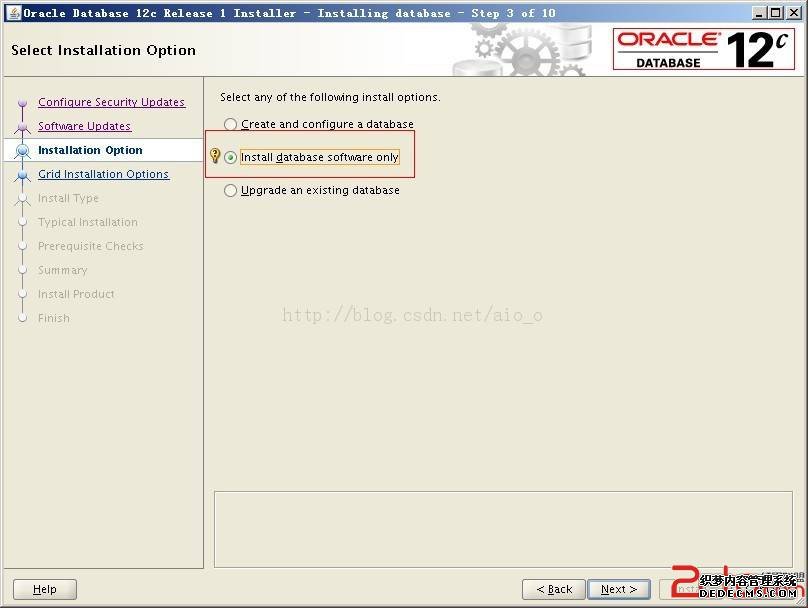Jump to Grid Installation Options step

click(103, 175)
